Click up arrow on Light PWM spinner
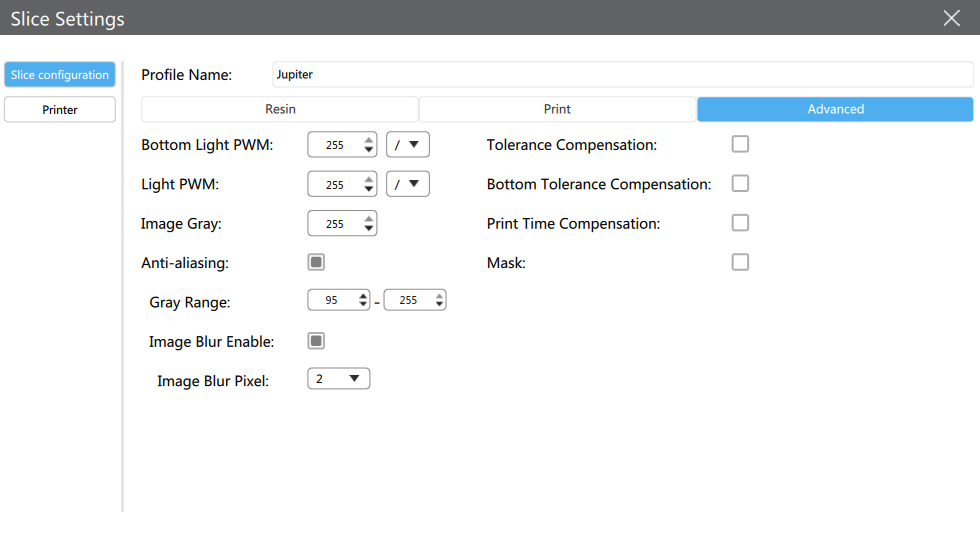Screen dimensions: 980x560 tap(369, 179)
